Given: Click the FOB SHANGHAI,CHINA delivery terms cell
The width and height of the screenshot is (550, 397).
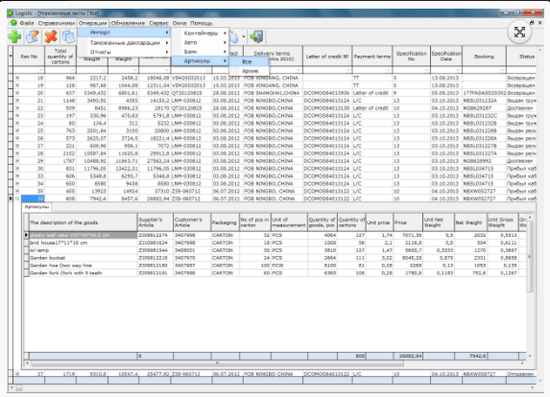Looking at the screenshot, I should [273, 93].
